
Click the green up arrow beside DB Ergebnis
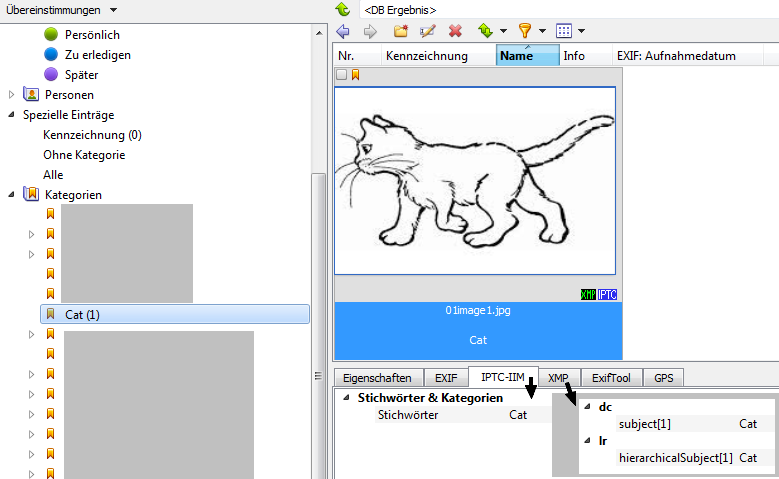(343, 9)
